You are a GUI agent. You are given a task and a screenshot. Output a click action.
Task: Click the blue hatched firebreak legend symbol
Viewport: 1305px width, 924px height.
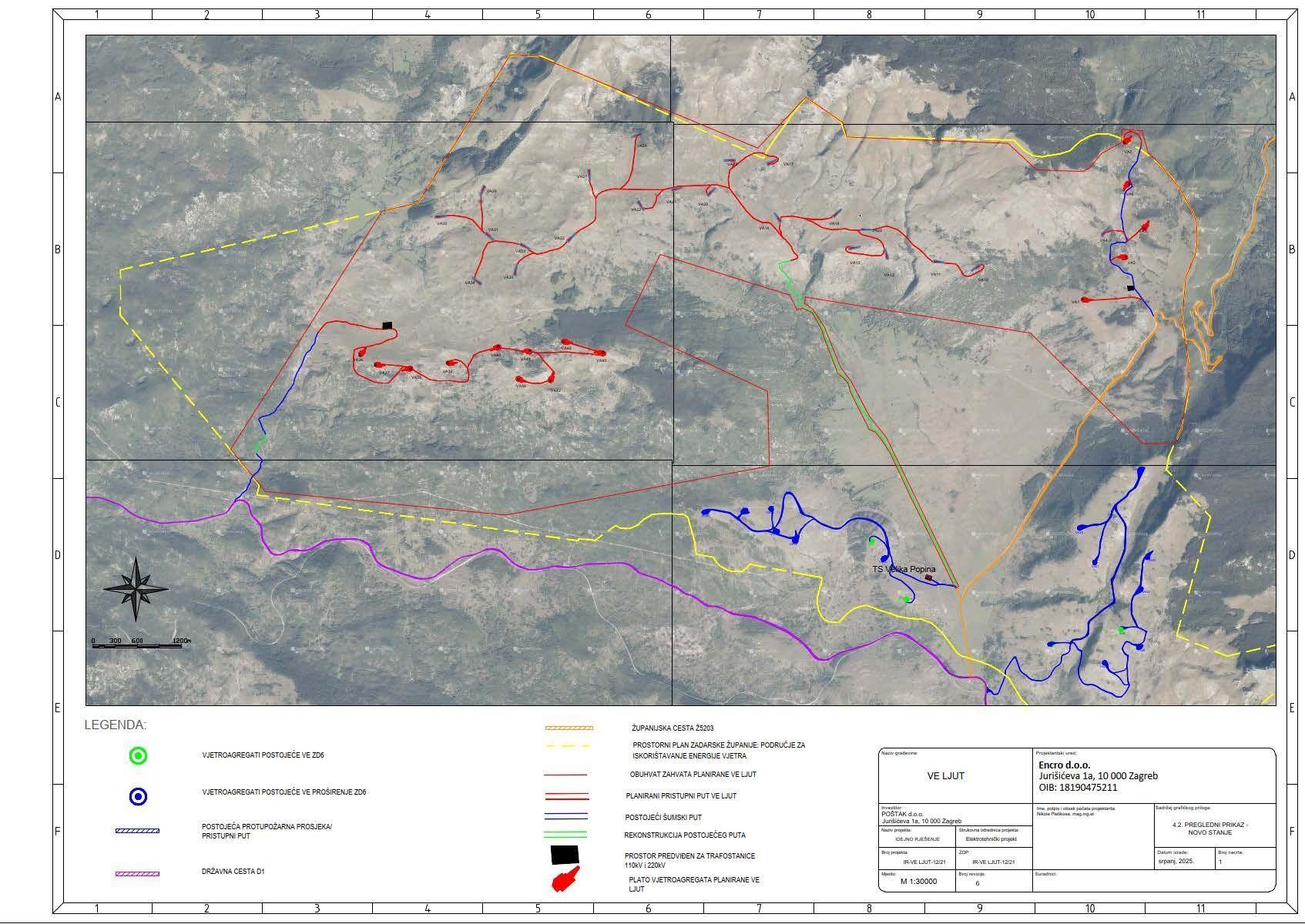pos(137,831)
